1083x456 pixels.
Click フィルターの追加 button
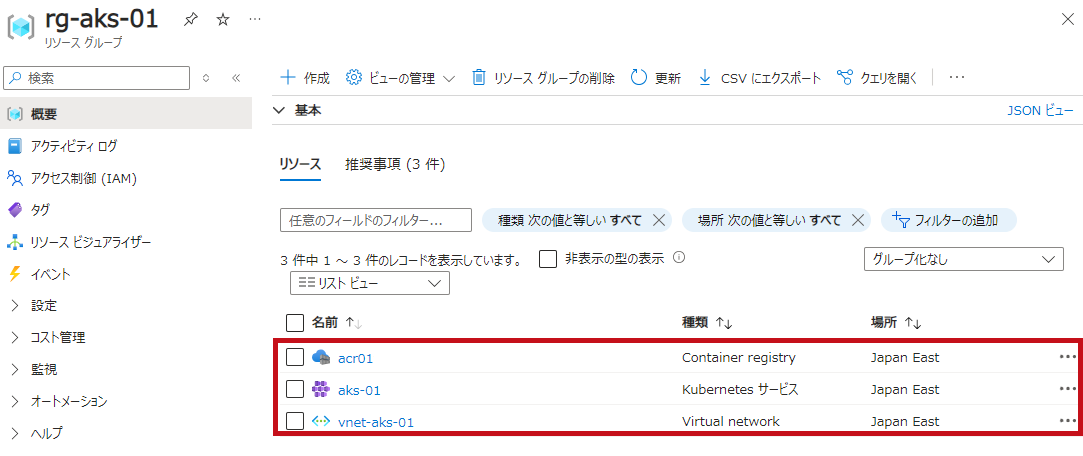948,220
